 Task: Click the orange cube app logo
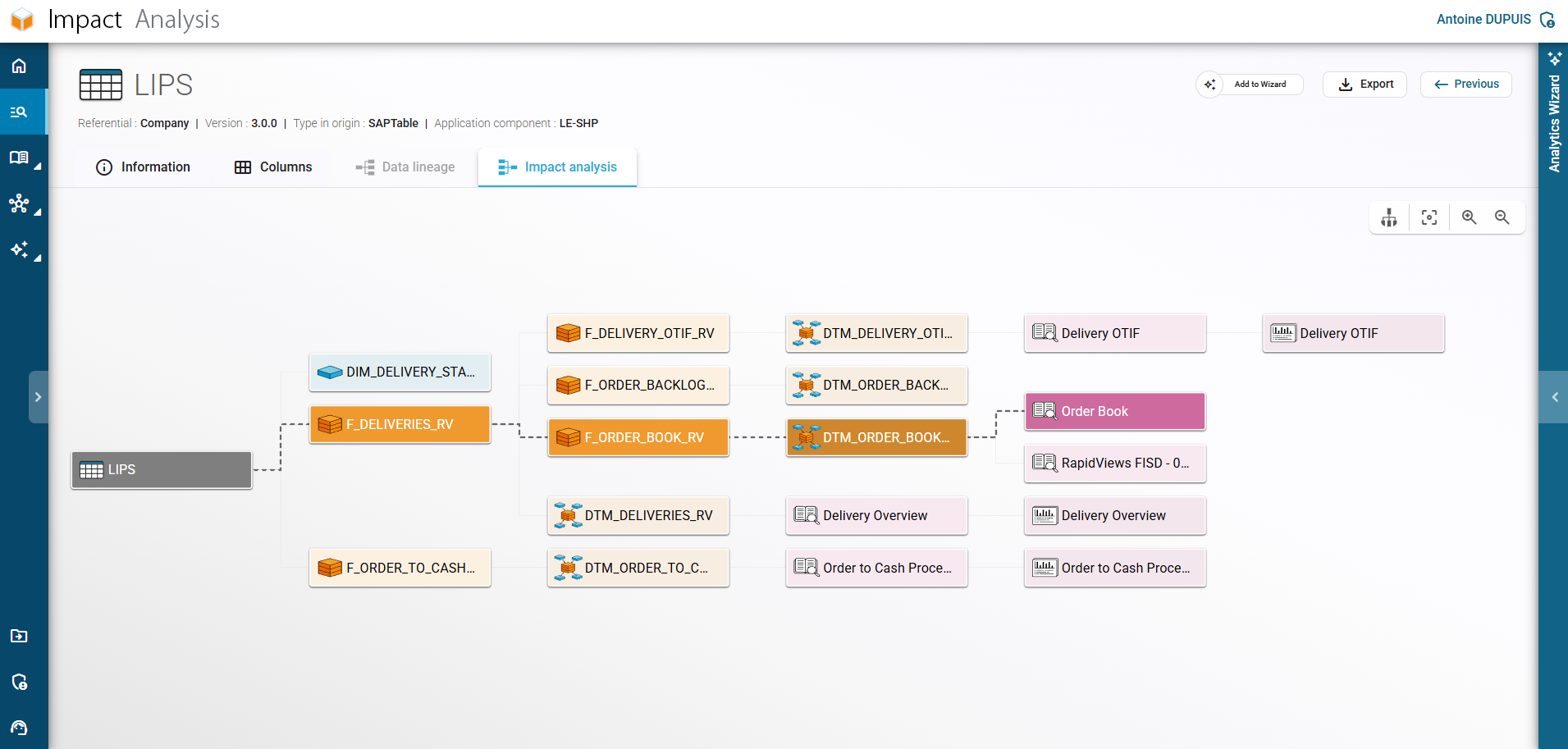[22, 20]
